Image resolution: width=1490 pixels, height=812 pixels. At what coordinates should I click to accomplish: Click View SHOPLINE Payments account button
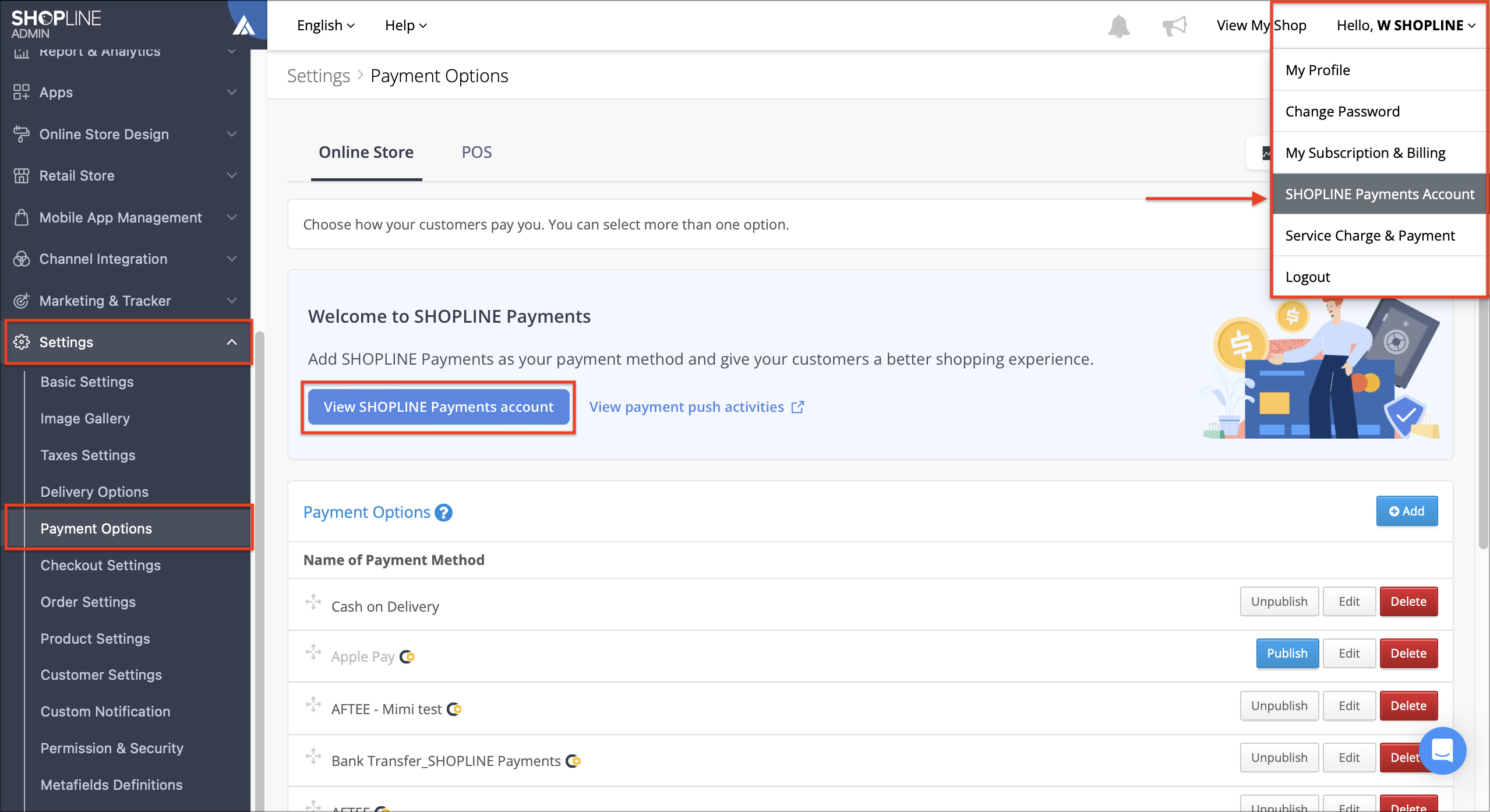click(439, 407)
